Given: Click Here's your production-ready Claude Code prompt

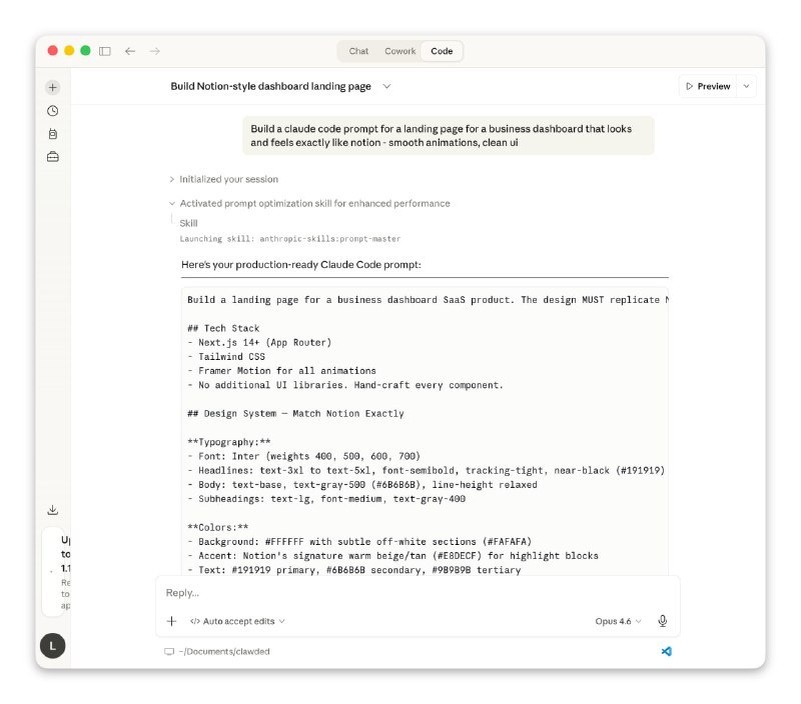Looking at the screenshot, I should [x=301, y=265].
